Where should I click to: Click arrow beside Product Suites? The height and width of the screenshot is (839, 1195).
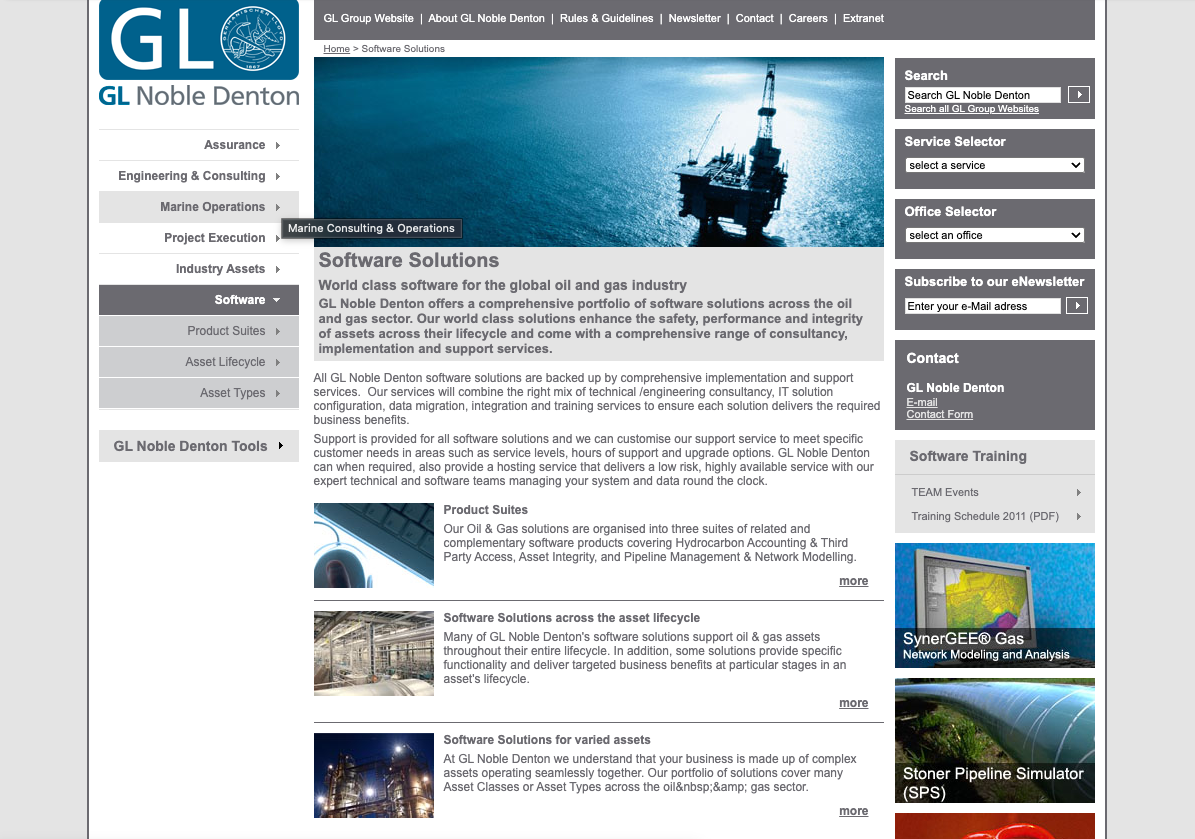click(277, 331)
